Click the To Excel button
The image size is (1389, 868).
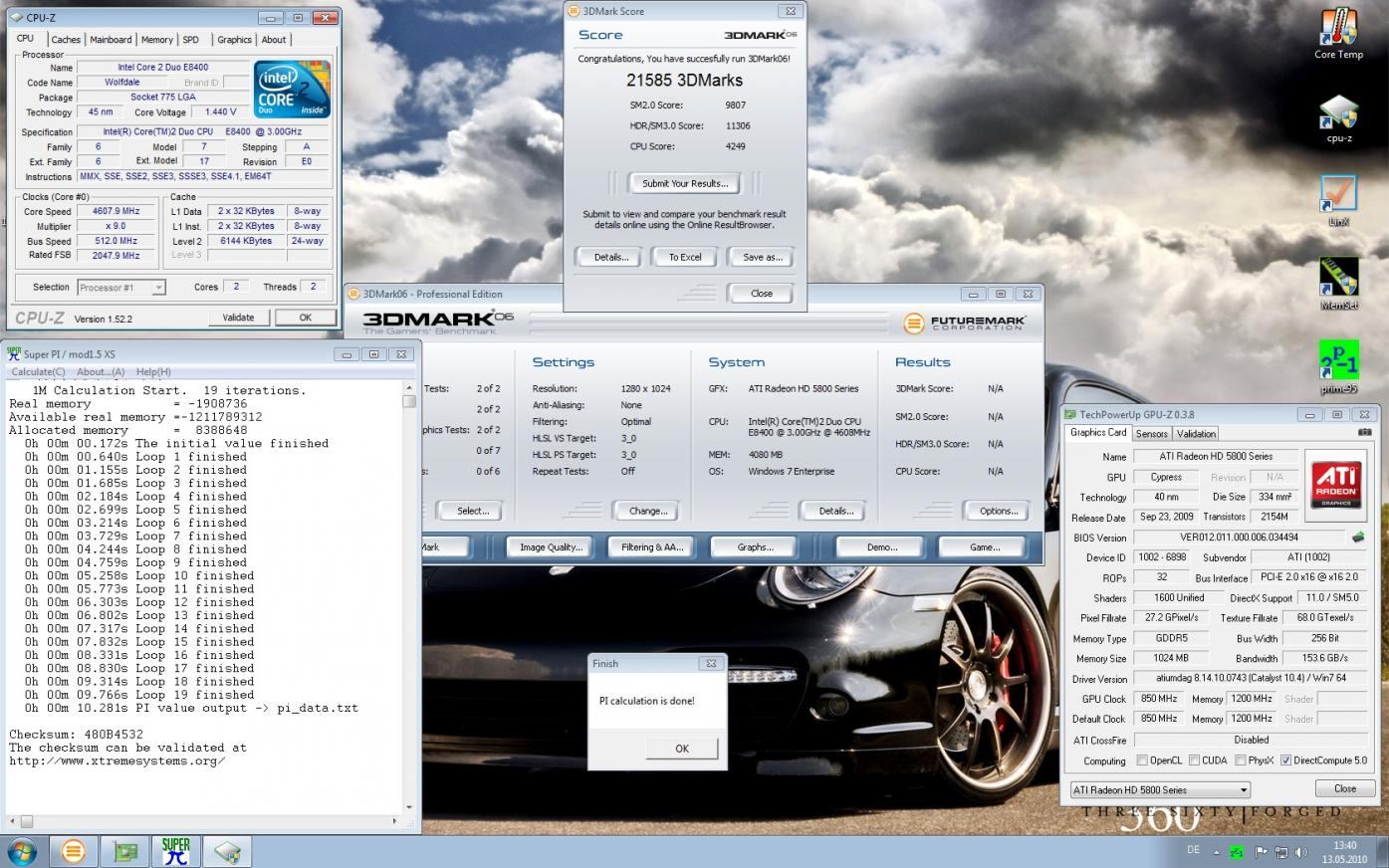click(x=685, y=257)
